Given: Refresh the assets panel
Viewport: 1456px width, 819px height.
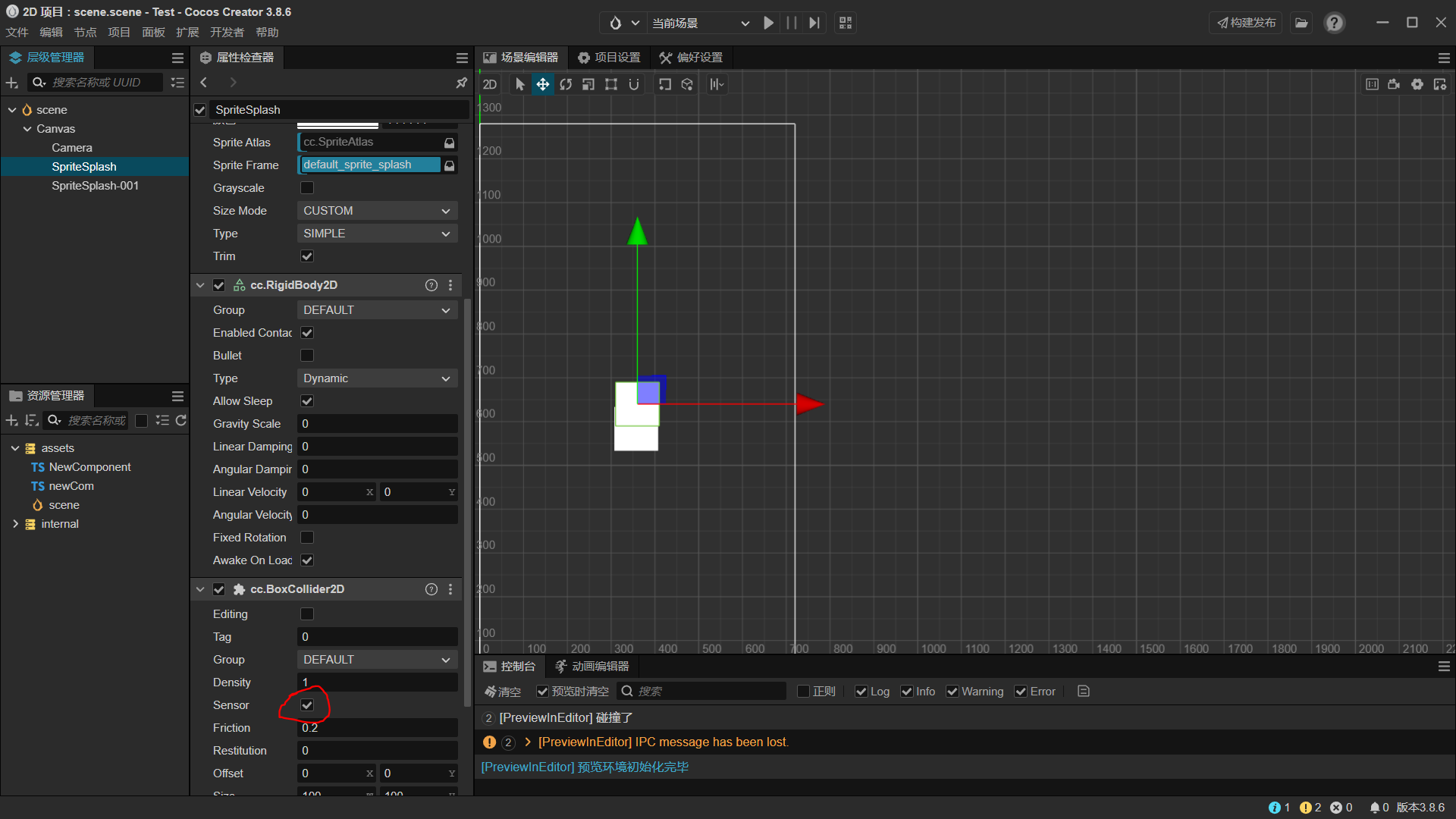Looking at the screenshot, I should pos(181,420).
